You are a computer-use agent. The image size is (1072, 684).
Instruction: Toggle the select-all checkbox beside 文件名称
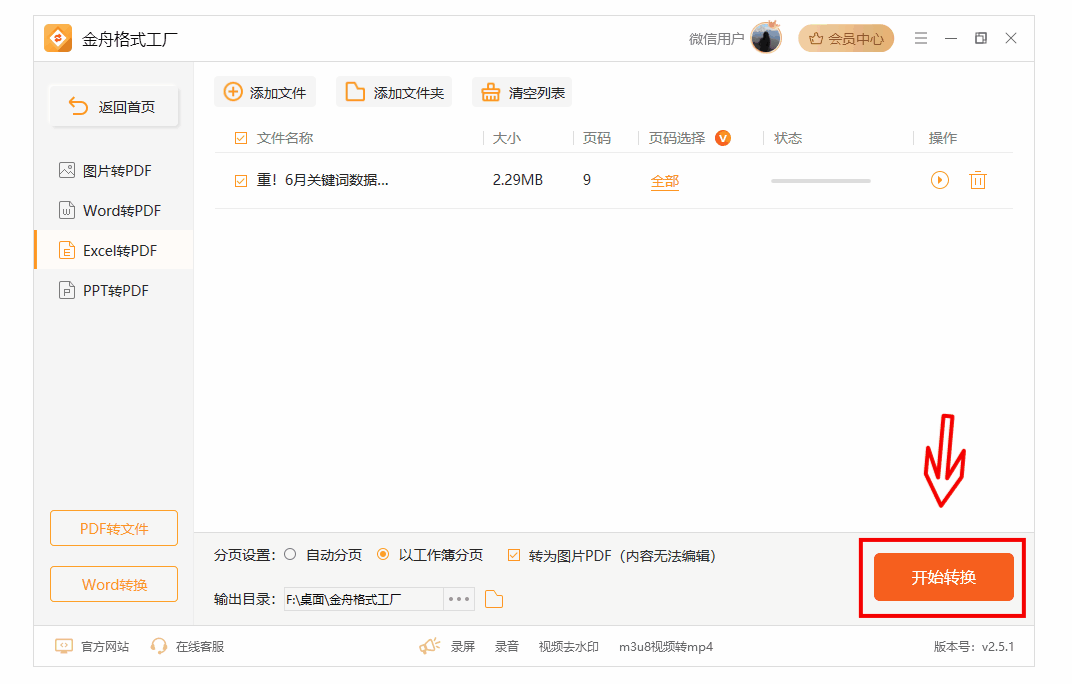point(240,139)
